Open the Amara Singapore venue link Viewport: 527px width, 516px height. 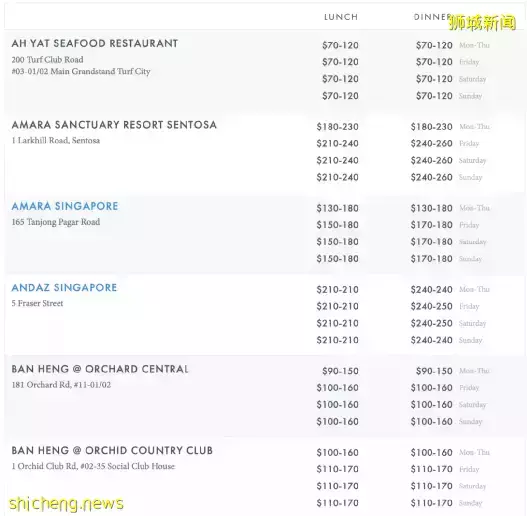(65, 206)
